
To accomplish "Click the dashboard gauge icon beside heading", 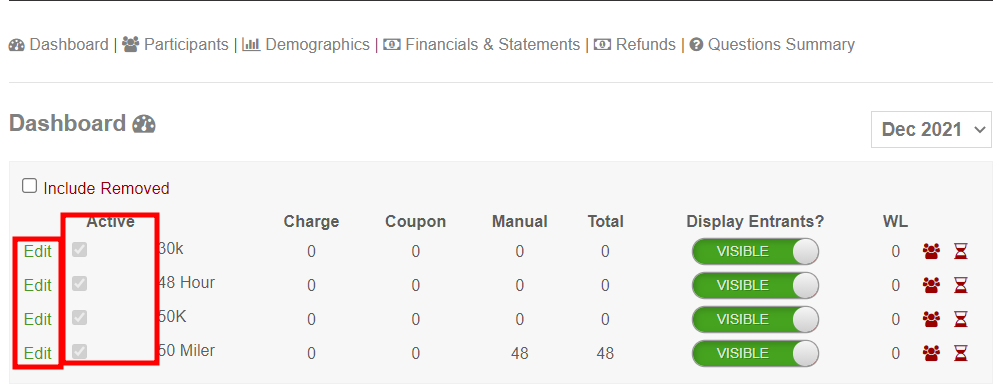I will click(x=143, y=124).
